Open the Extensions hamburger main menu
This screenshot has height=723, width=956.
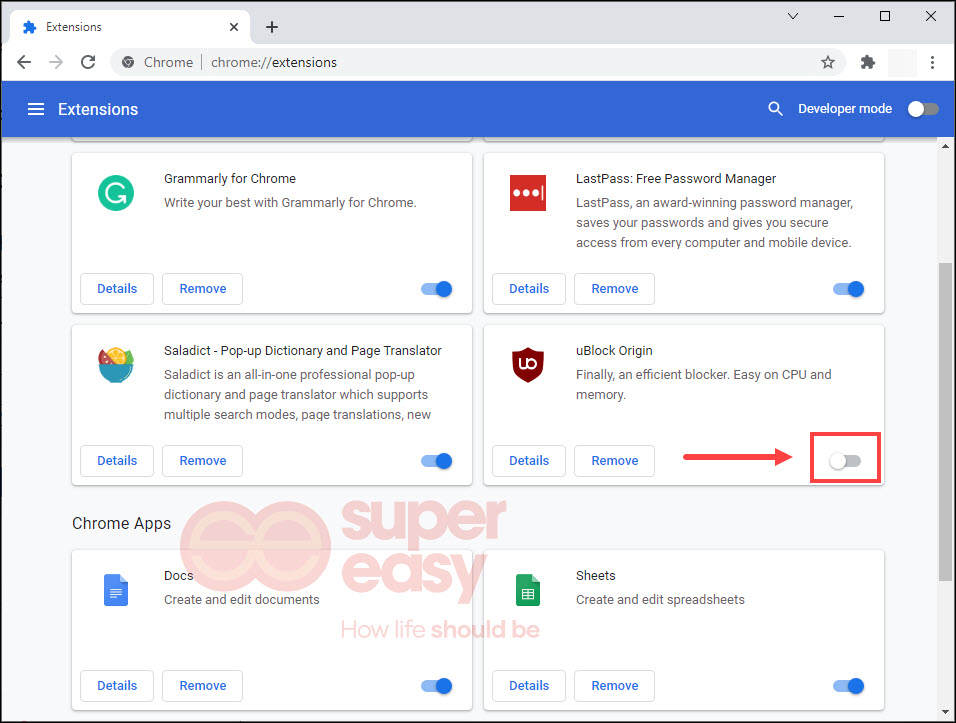coord(36,109)
